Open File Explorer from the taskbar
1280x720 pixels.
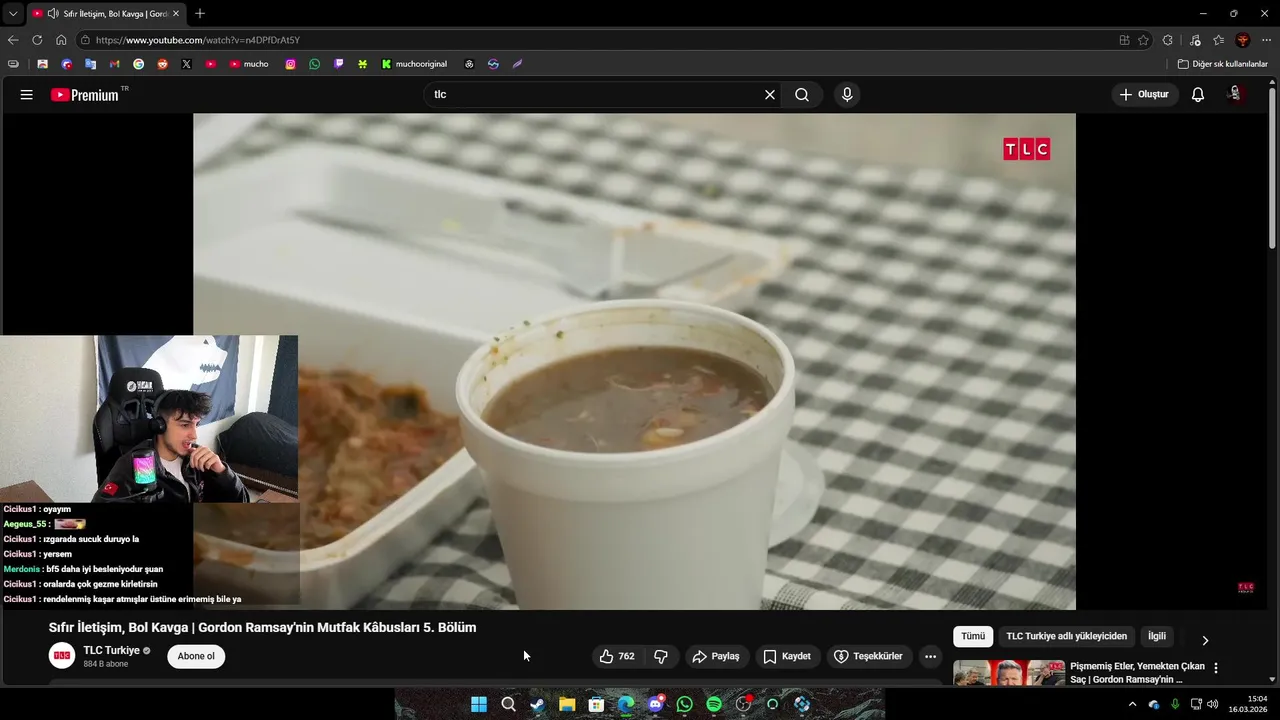click(x=567, y=704)
